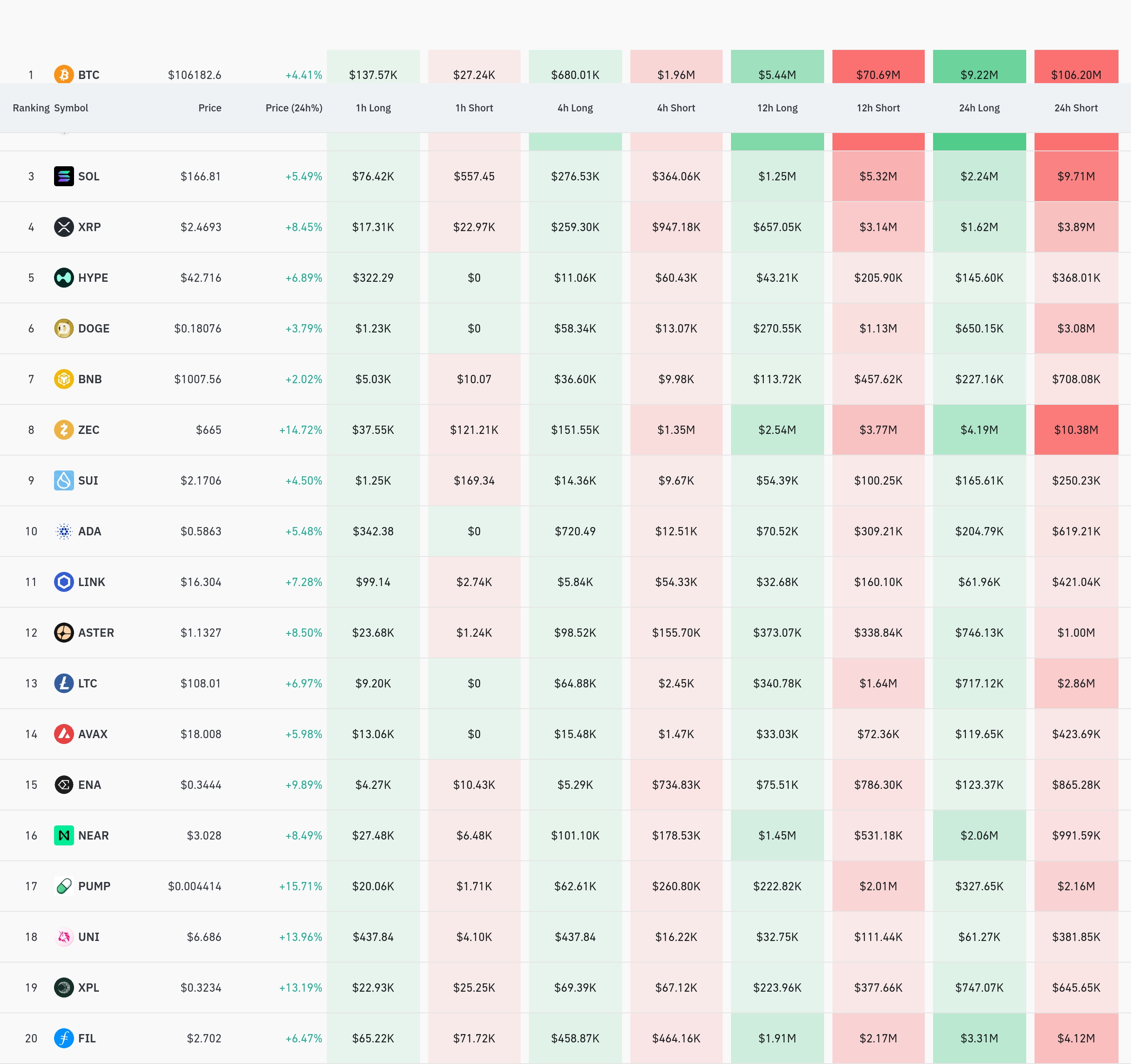Click the HYPE coin icon
This screenshot has width=1131, height=1064.
64,278
